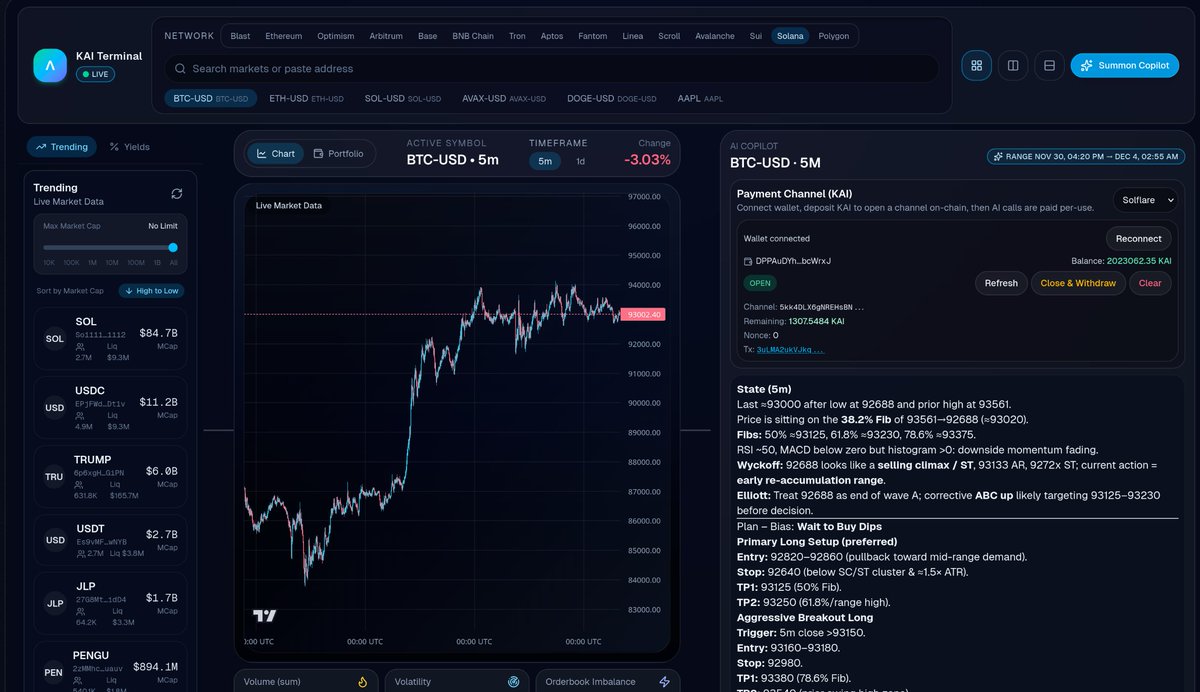1200x692 pixels.
Task: Click the OPEN channel status badge
Action: (x=760, y=283)
